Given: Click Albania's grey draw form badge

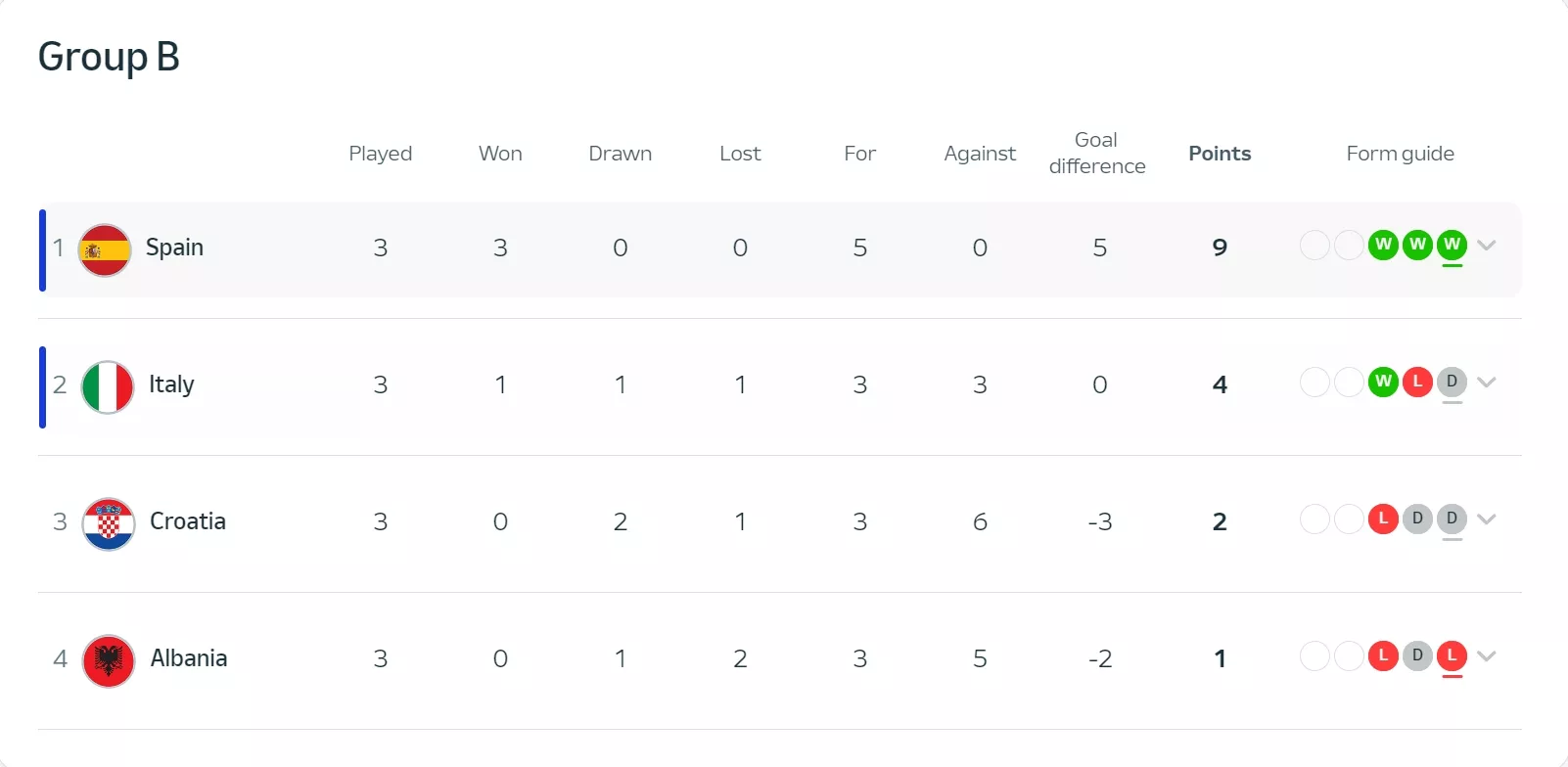Looking at the screenshot, I should click(x=1417, y=655).
